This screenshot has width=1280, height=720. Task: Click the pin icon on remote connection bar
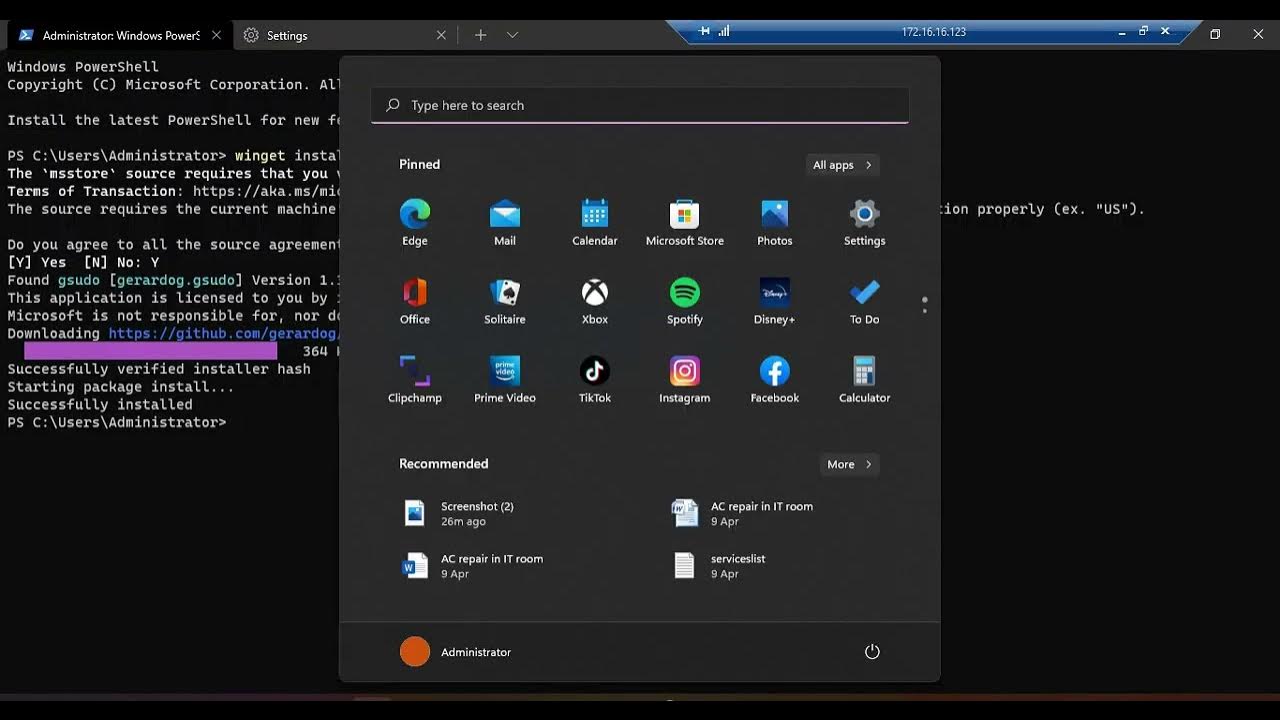coord(705,31)
